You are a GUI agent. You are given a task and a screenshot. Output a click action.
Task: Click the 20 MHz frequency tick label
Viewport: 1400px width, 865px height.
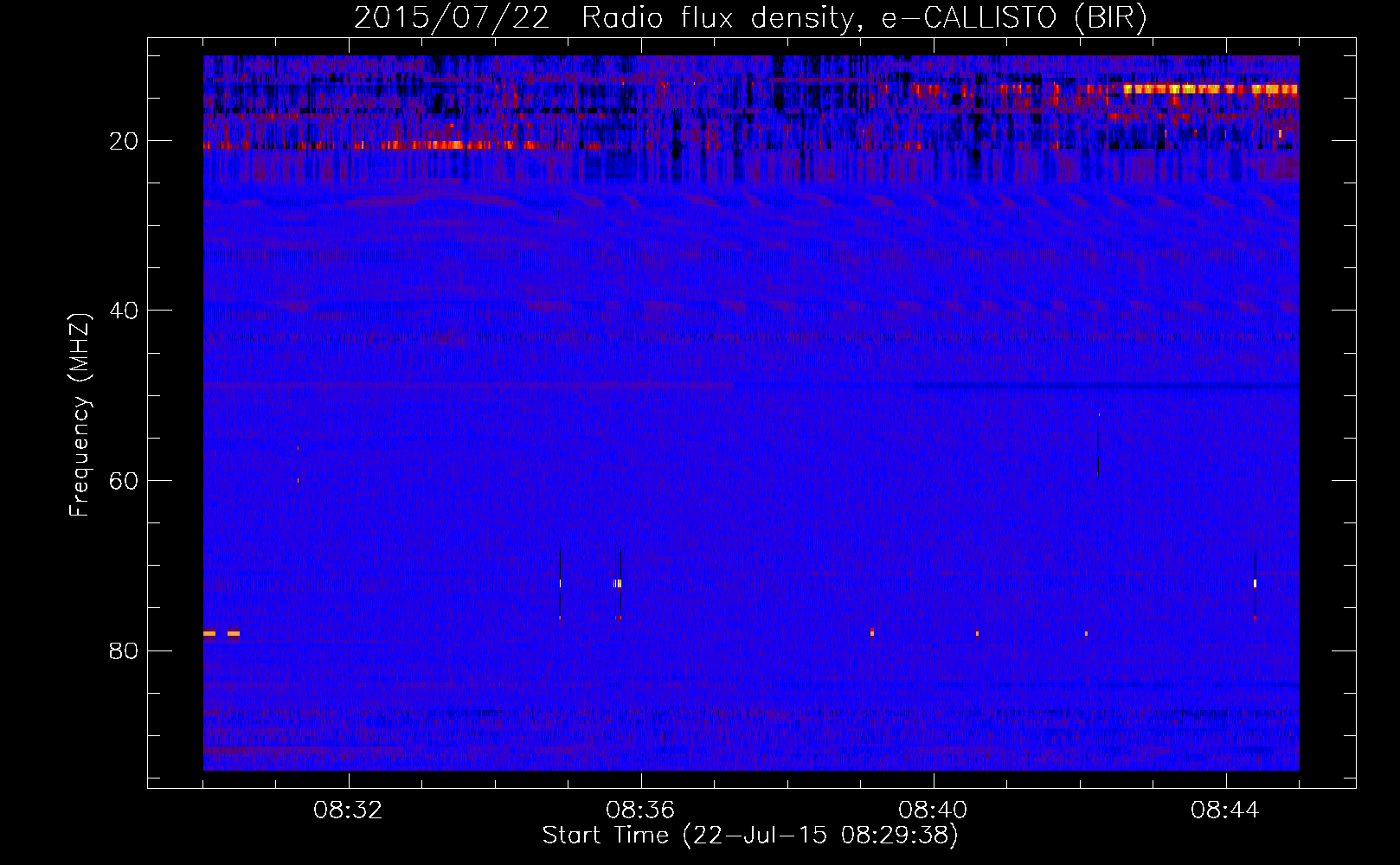point(124,141)
